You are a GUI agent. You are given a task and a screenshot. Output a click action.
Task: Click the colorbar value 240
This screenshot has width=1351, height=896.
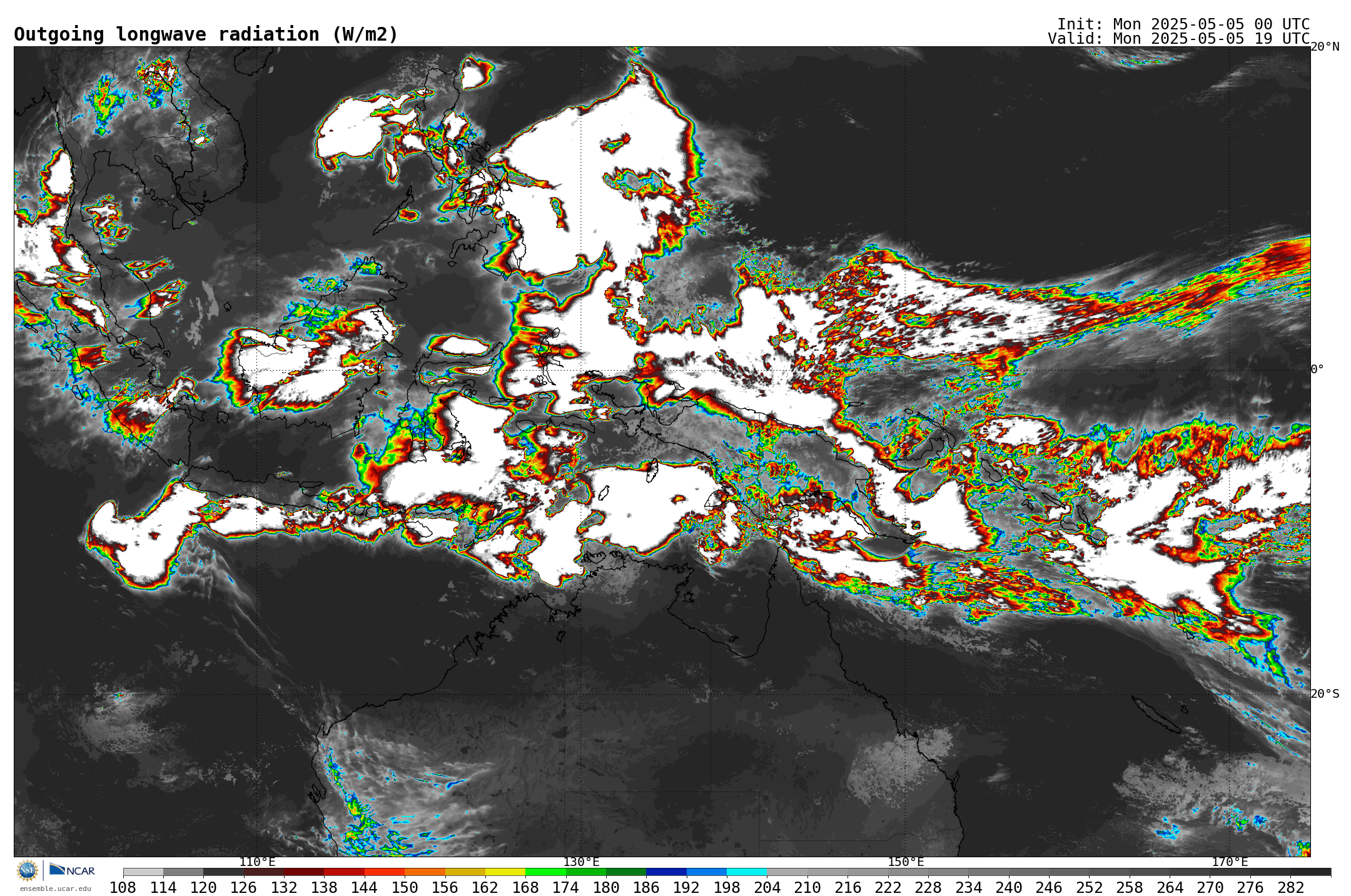point(1009,888)
